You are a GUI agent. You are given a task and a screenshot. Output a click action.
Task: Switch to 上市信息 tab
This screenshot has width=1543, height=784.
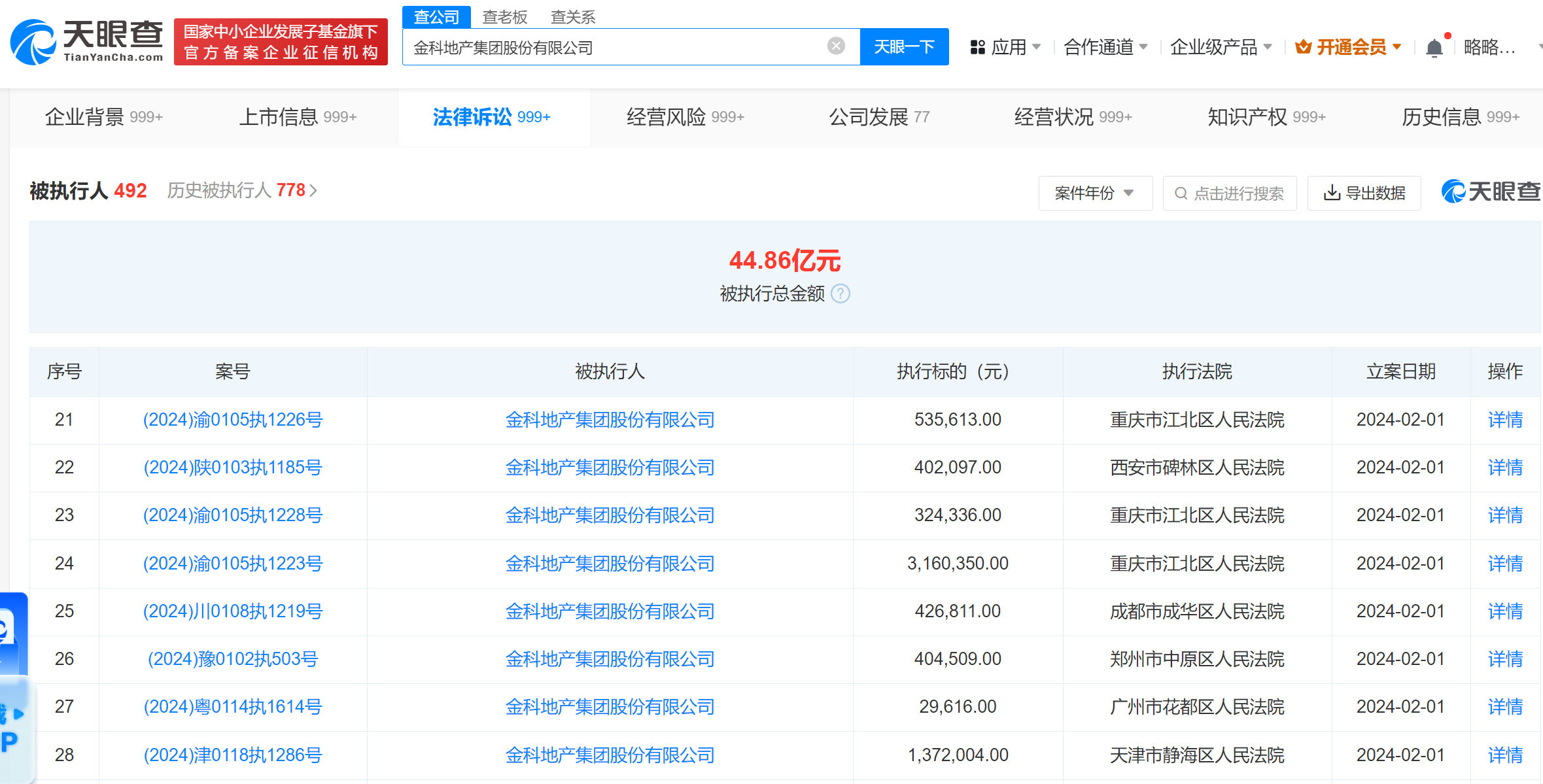[298, 117]
